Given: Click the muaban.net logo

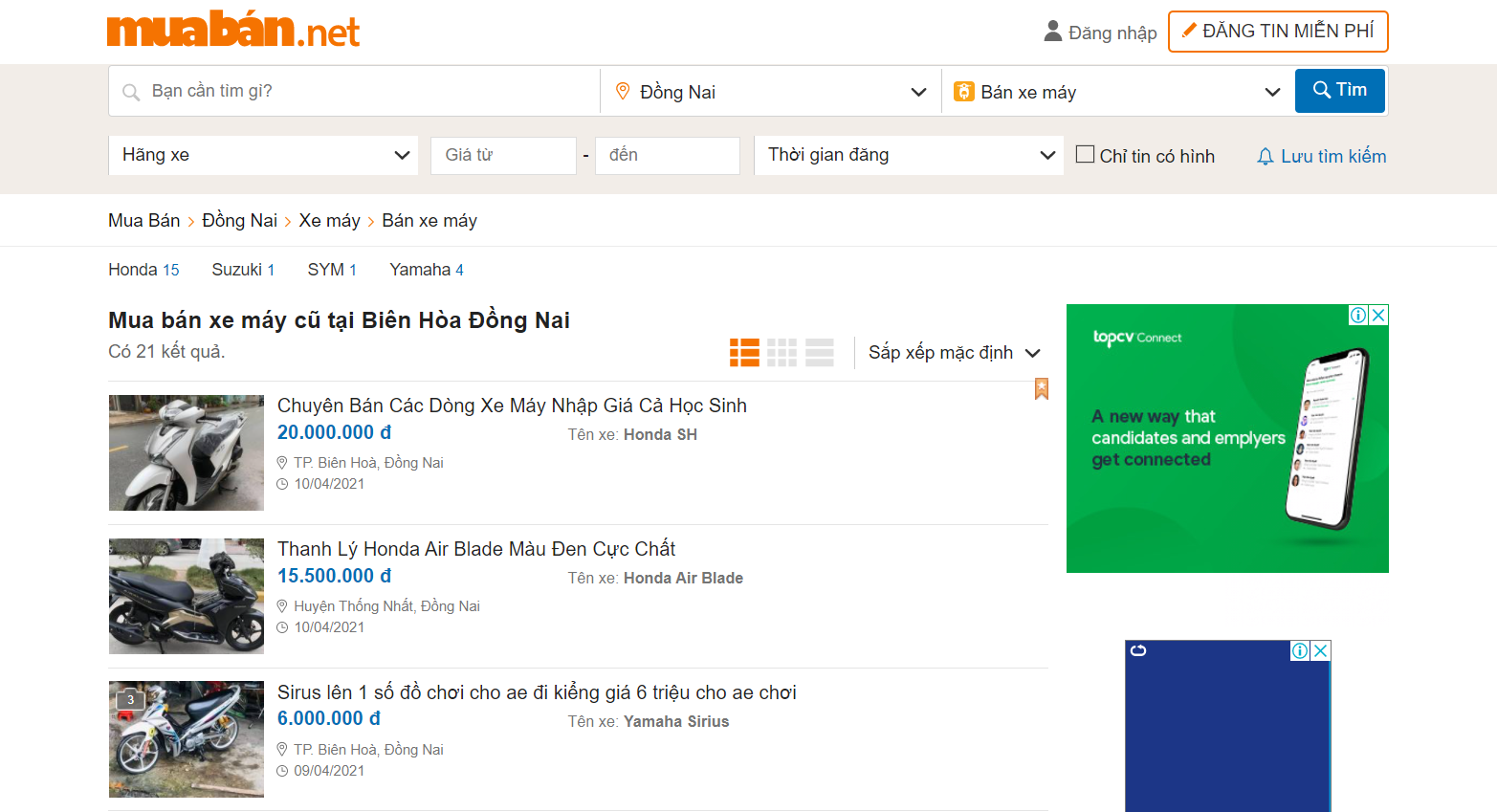Looking at the screenshot, I should [233, 30].
